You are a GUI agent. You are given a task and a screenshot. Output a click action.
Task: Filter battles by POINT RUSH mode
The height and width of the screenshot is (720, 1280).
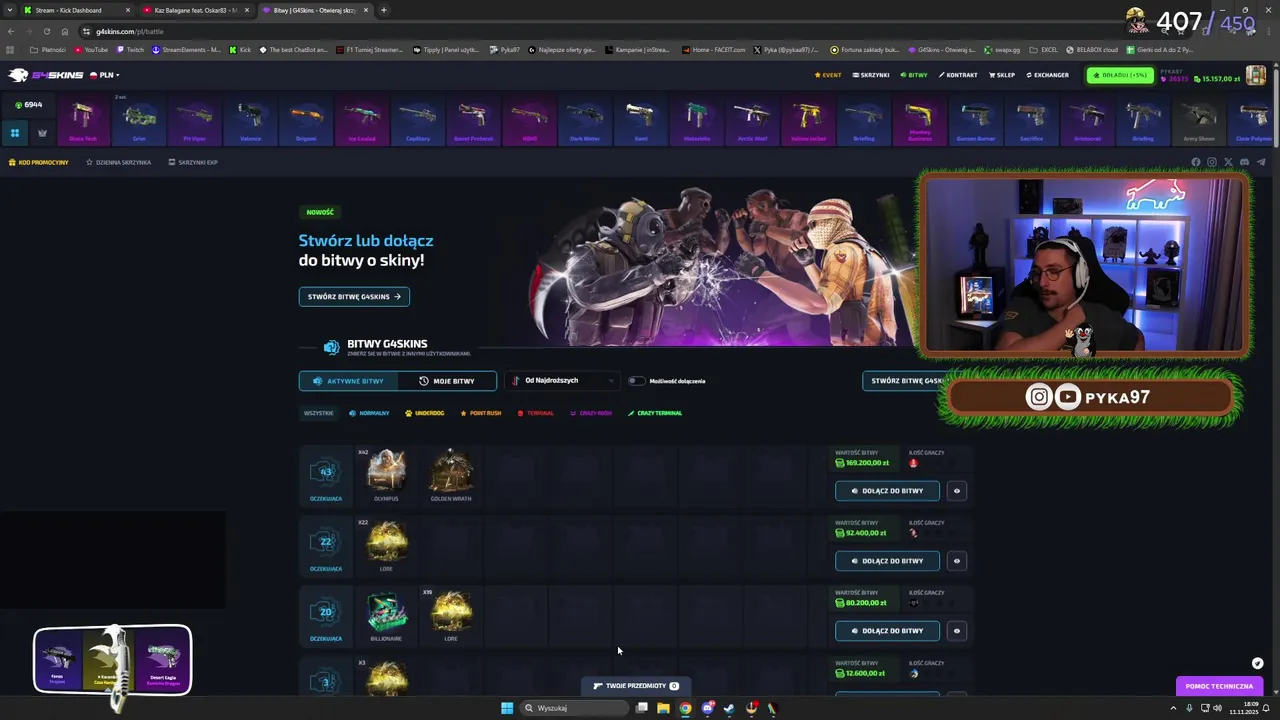pyautogui.click(x=480, y=413)
